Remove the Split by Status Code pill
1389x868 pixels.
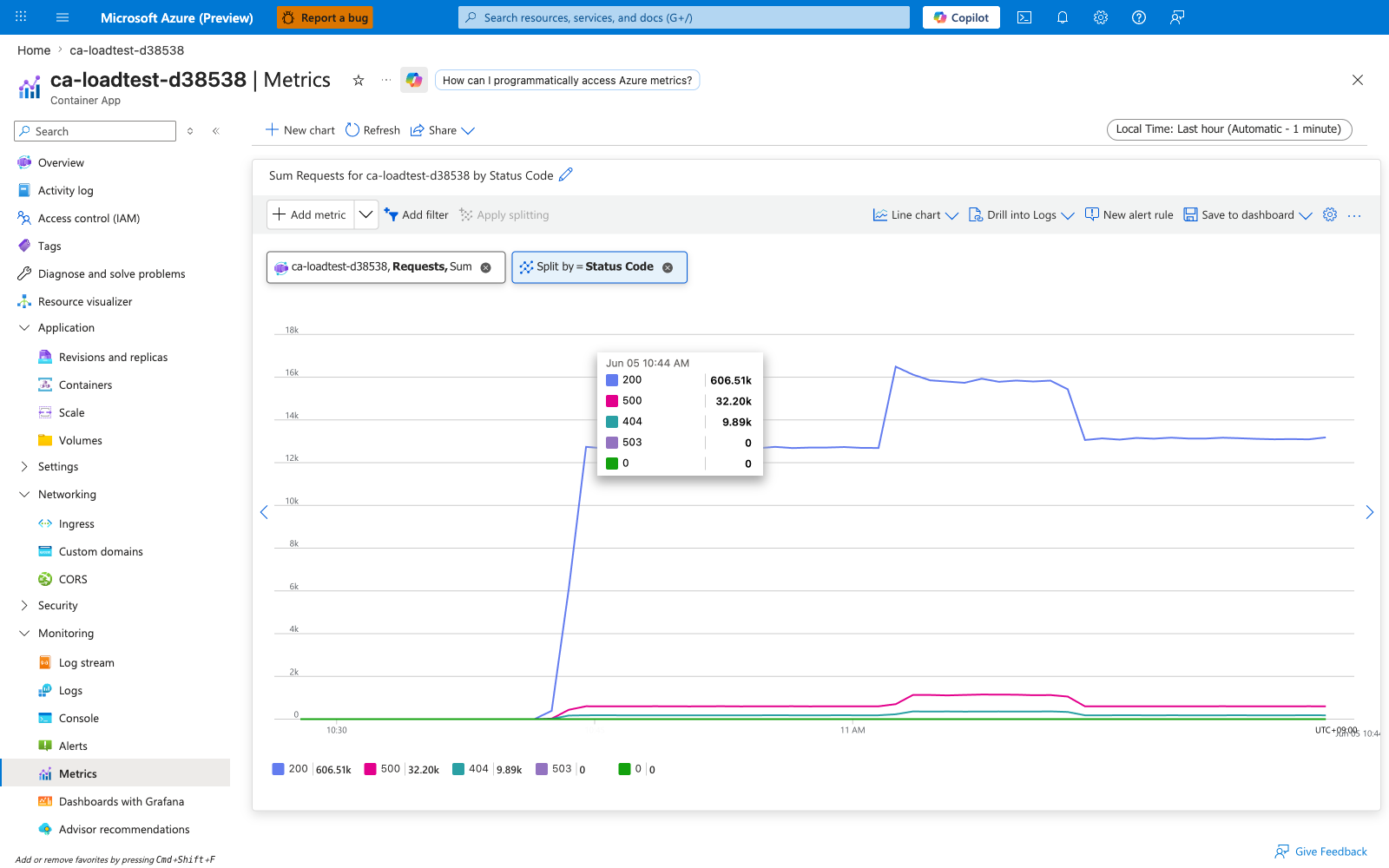(668, 267)
